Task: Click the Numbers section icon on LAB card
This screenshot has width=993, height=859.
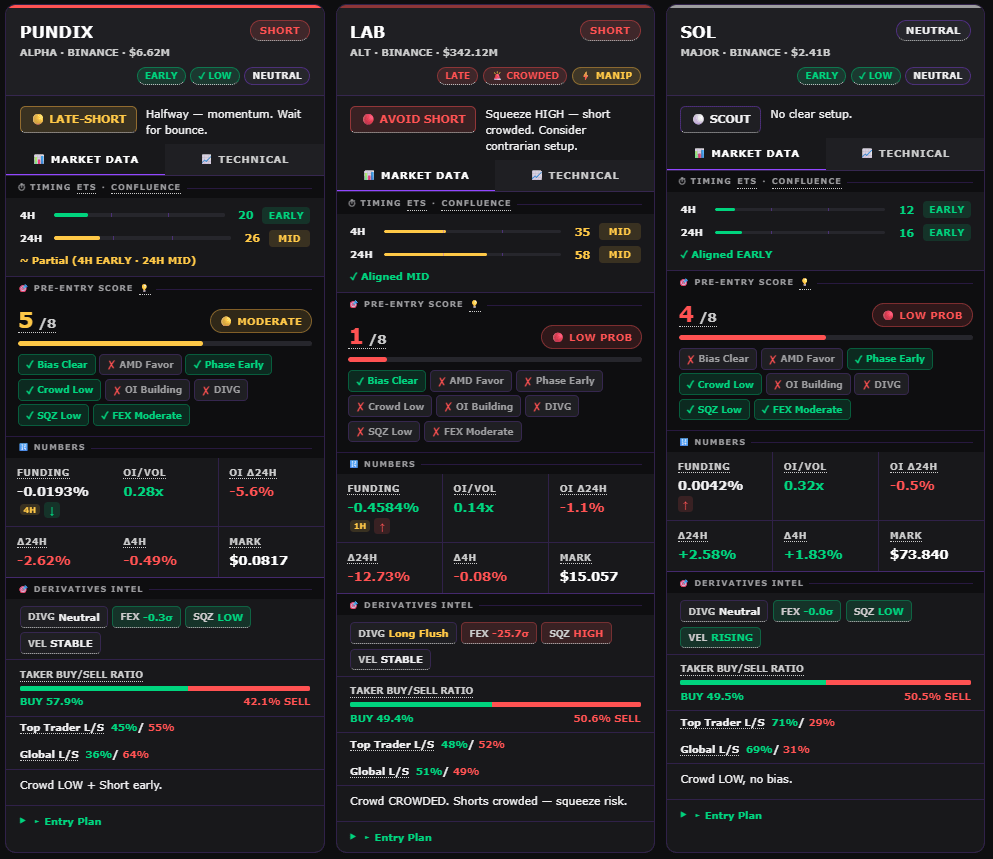Action: pyautogui.click(x=354, y=464)
